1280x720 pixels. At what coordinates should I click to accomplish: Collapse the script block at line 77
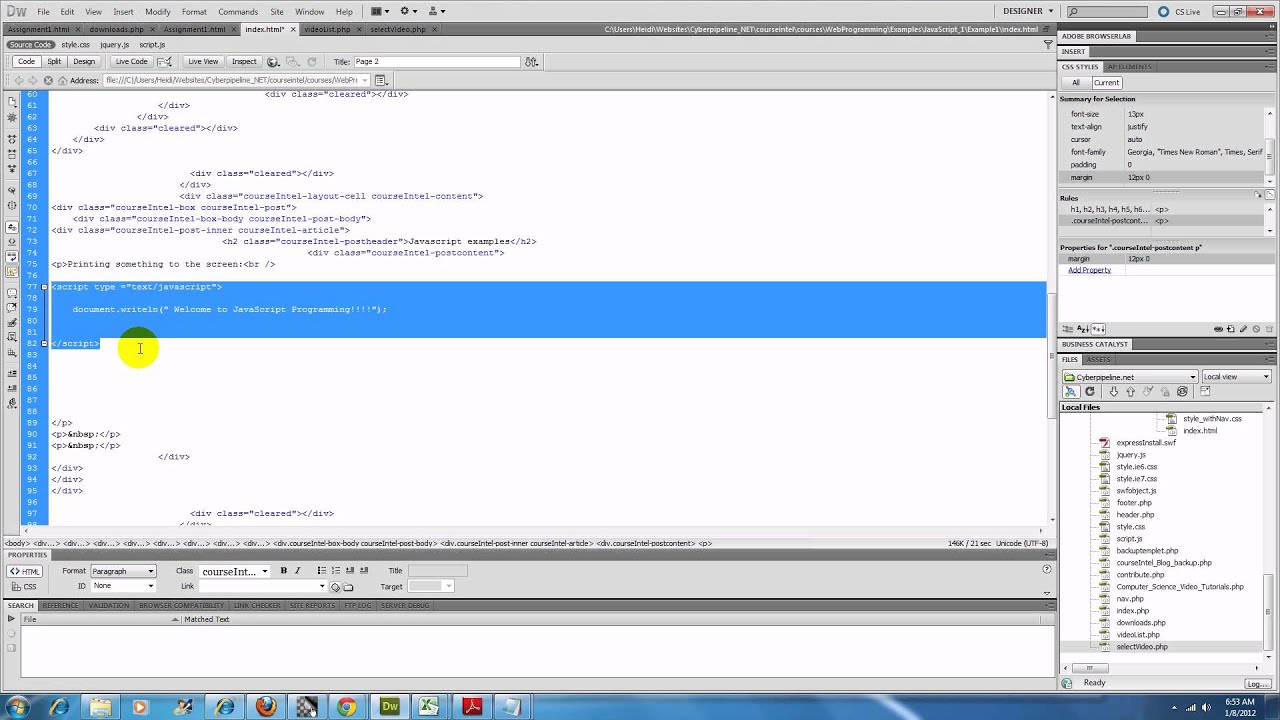point(44,287)
